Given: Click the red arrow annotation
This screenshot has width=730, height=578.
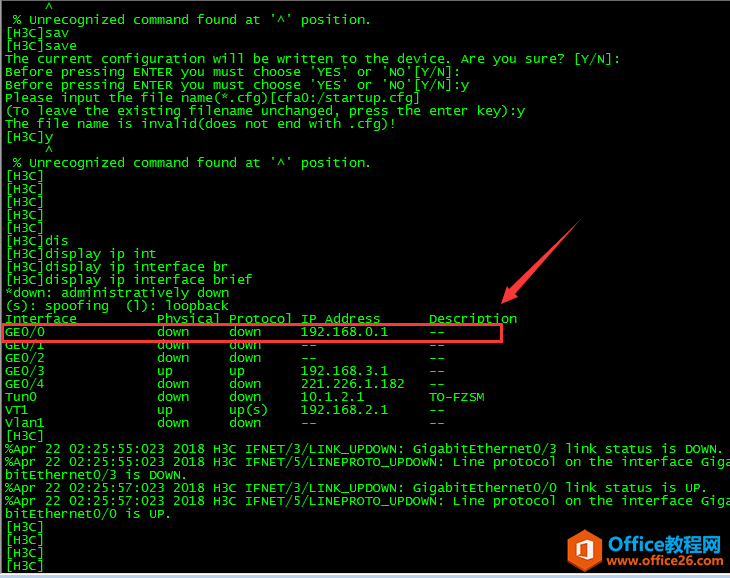Looking at the screenshot, I should 541,262.
